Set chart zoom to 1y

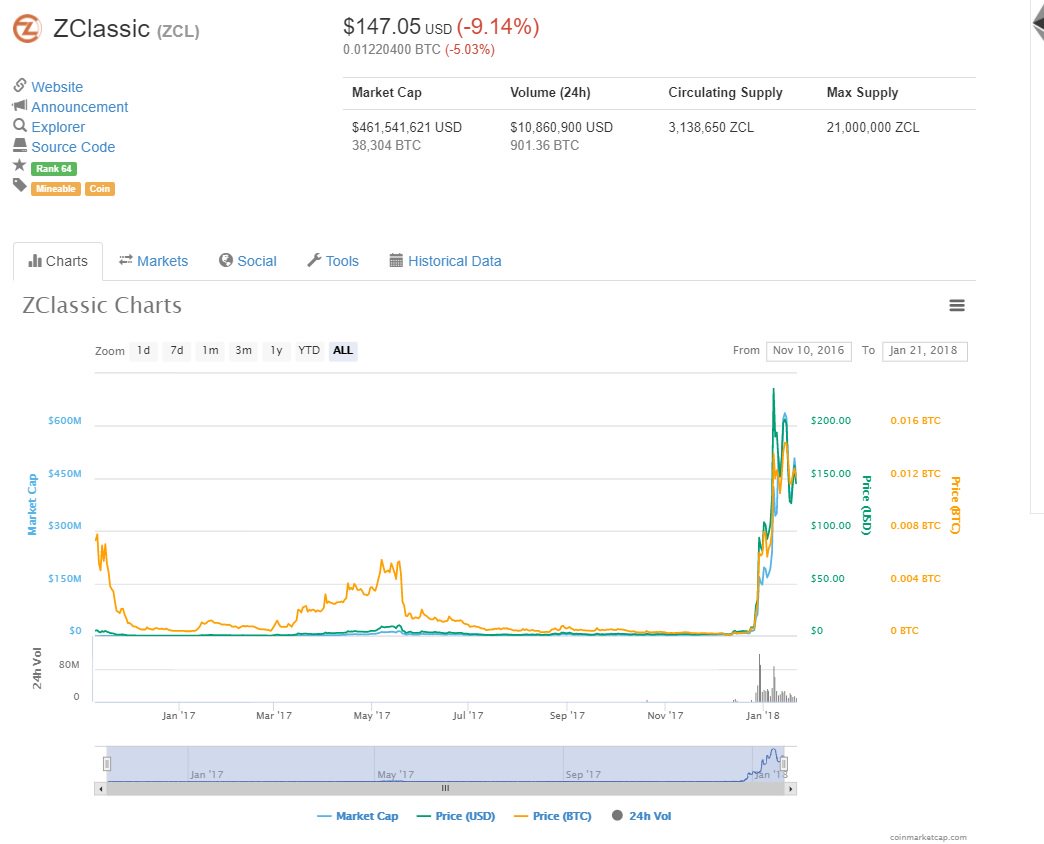[x=276, y=351]
